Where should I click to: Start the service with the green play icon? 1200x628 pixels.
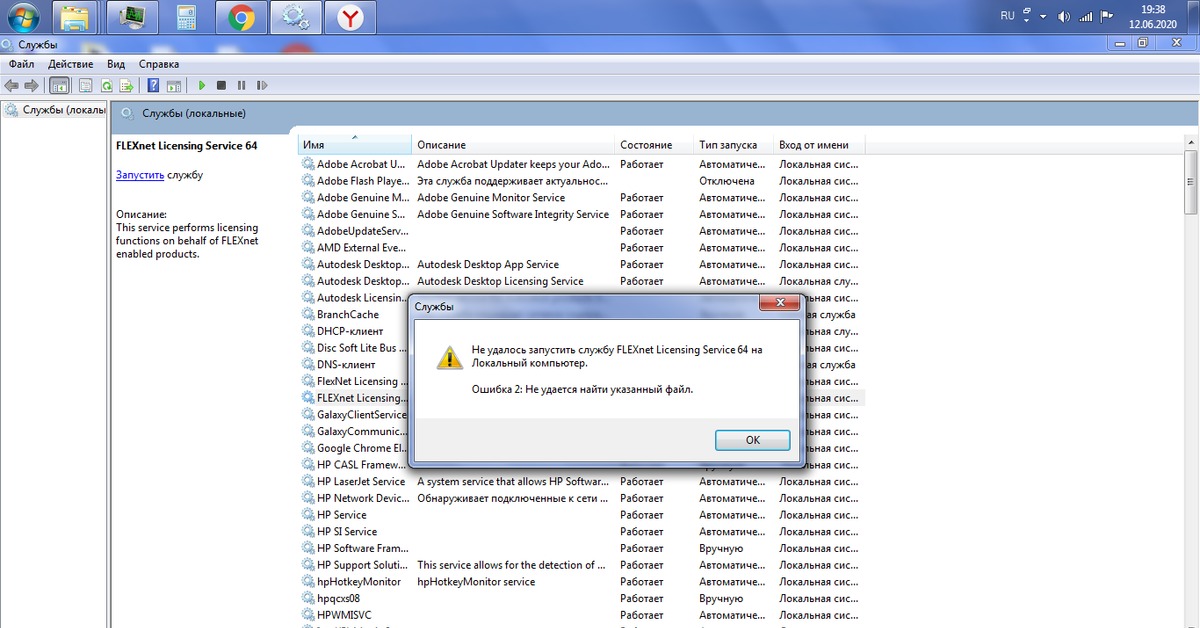click(202, 86)
